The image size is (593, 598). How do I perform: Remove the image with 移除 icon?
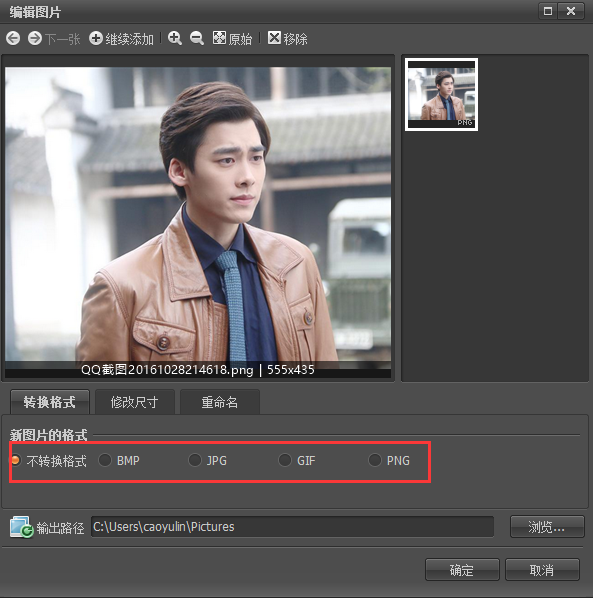(x=274, y=38)
